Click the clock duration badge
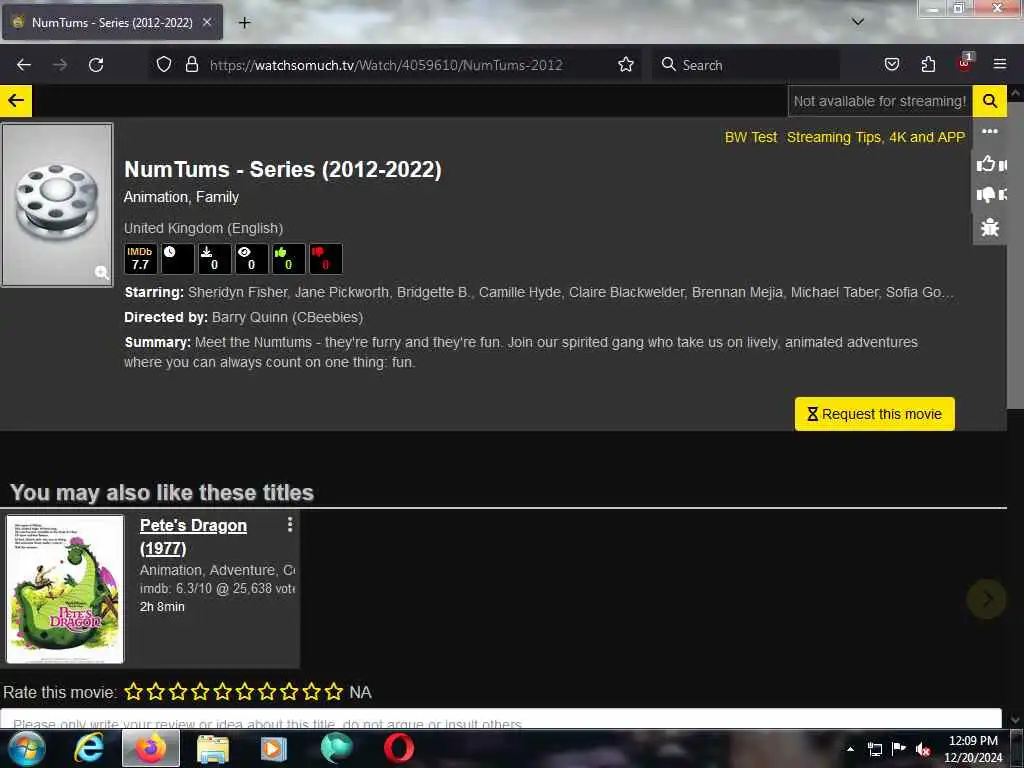The image size is (1024, 768). pyautogui.click(x=178, y=259)
